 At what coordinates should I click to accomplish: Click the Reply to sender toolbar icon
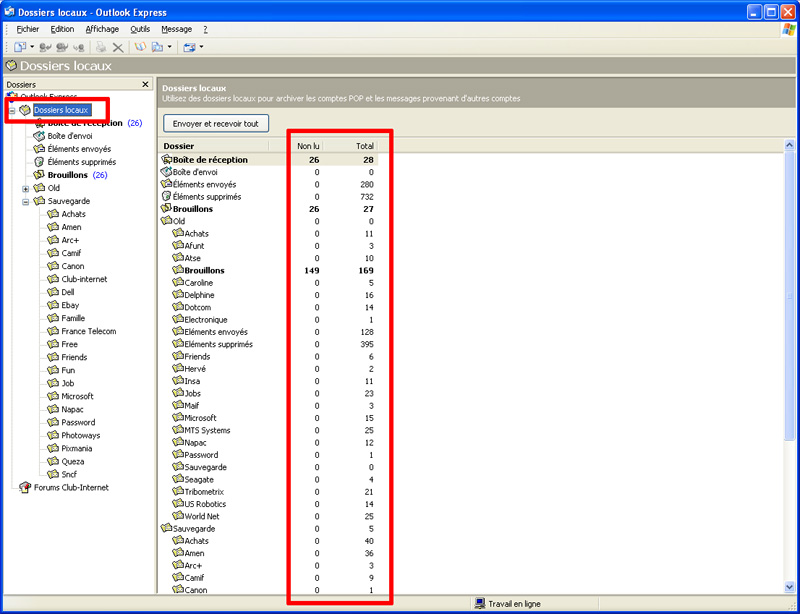45,47
